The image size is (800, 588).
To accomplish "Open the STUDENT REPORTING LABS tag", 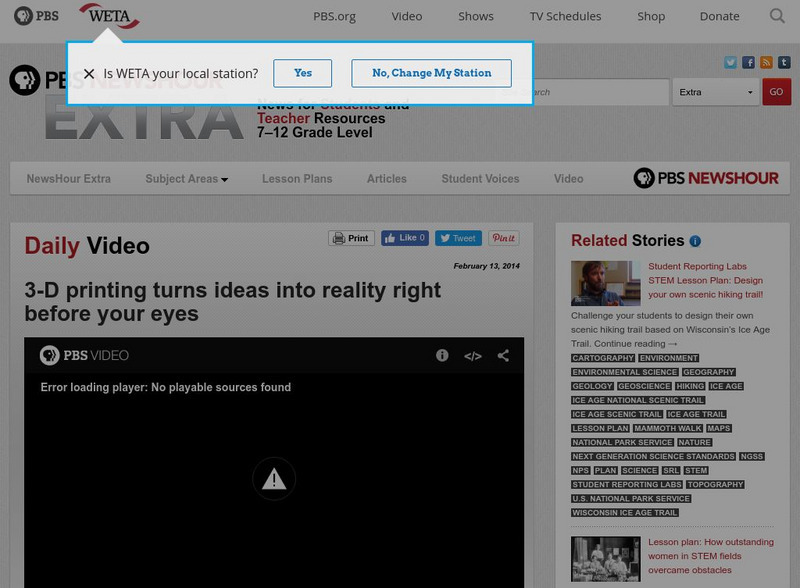I will 627,484.
